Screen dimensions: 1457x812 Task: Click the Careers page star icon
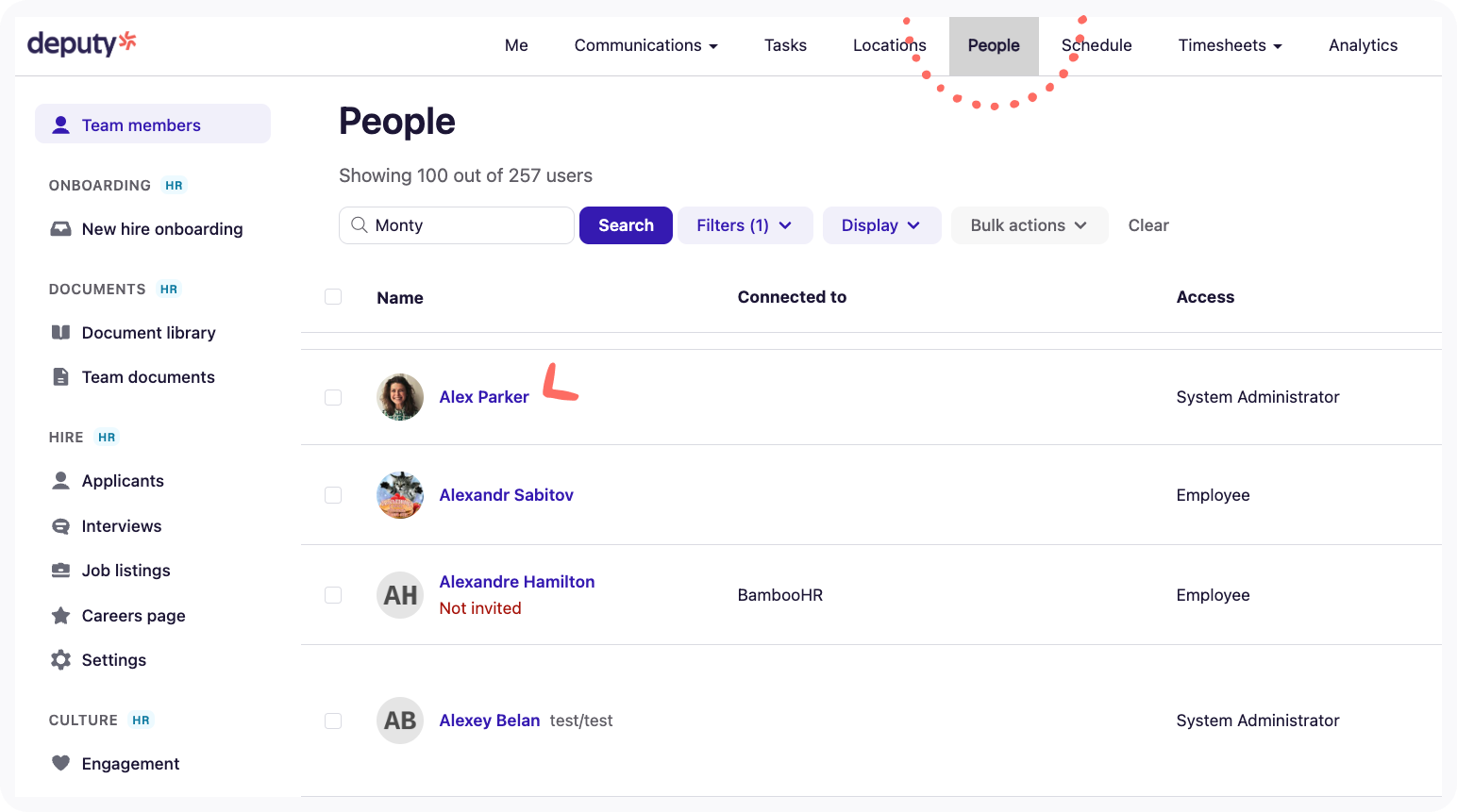click(60, 616)
